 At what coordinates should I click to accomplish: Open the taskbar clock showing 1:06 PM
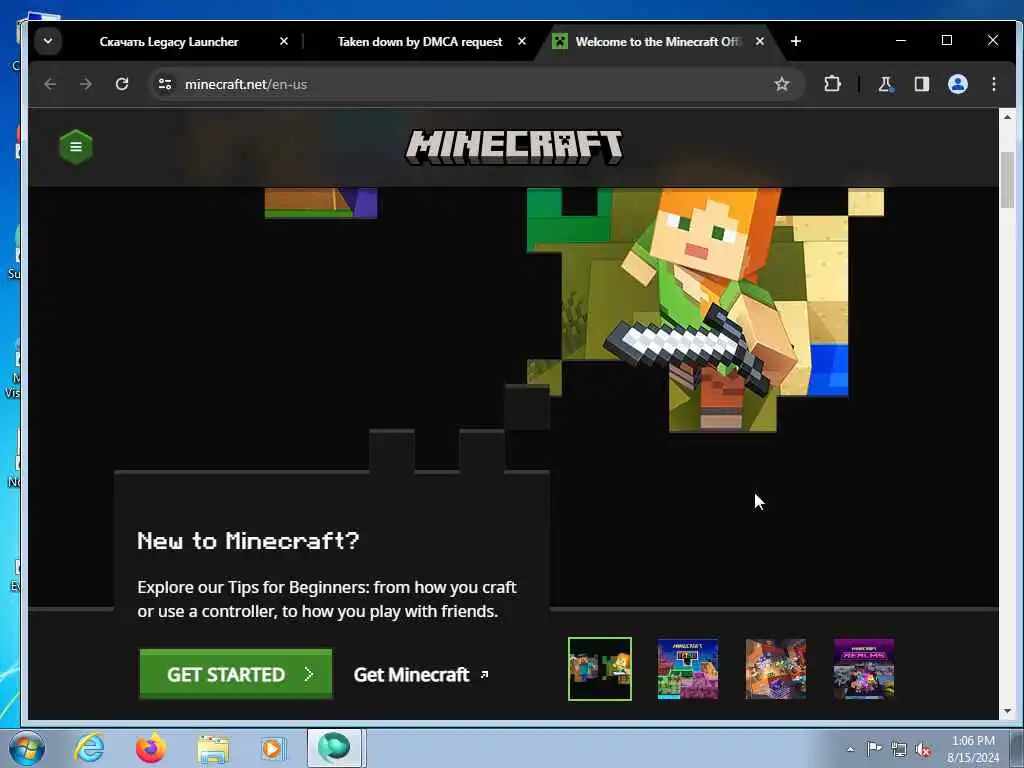(x=973, y=749)
